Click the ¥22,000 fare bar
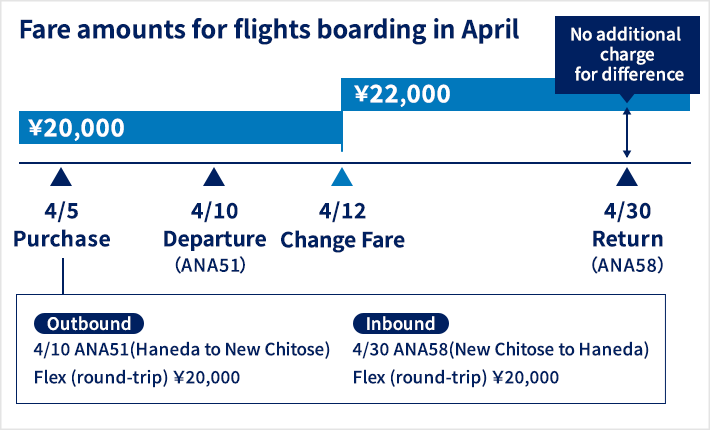The width and height of the screenshot is (710, 430). (x=515, y=94)
